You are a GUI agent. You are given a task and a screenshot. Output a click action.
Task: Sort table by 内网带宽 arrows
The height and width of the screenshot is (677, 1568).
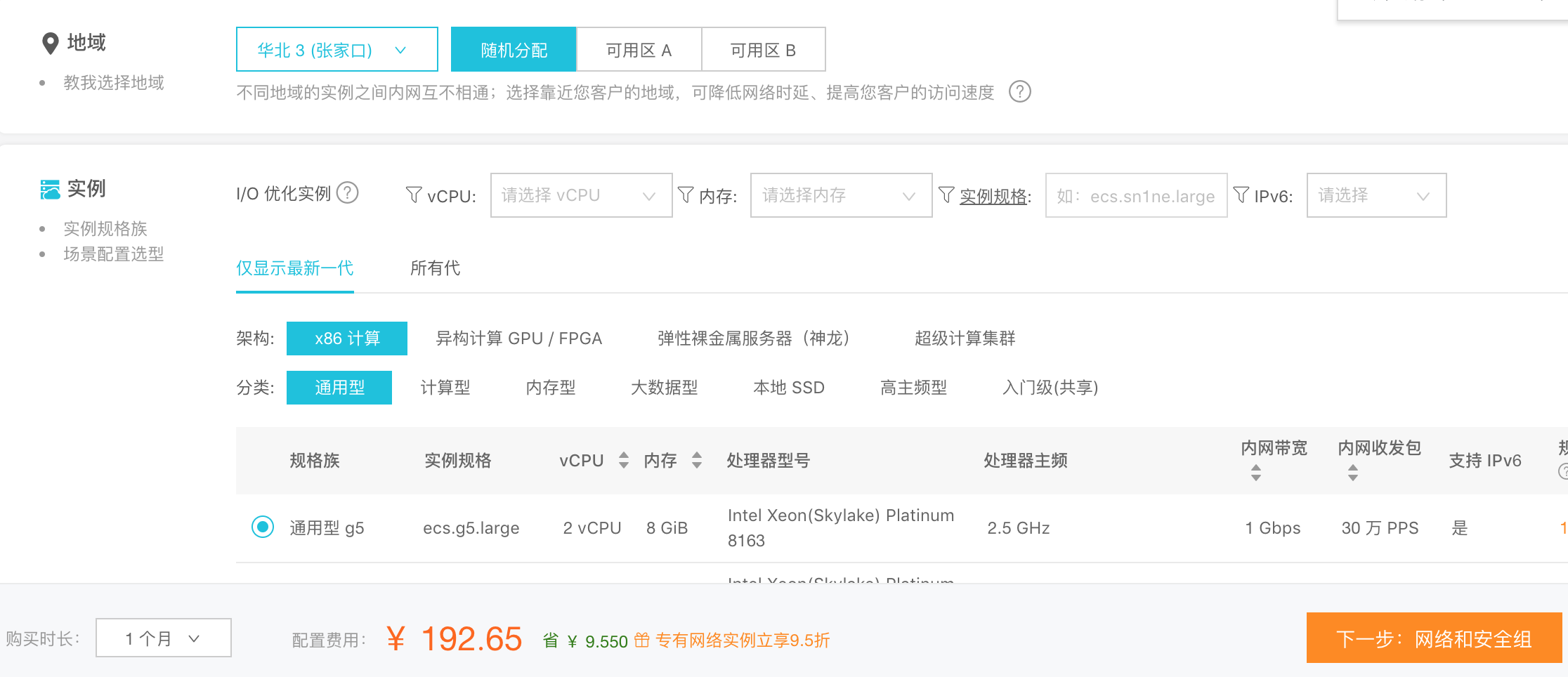pyautogui.click(x=1256, y=473)
